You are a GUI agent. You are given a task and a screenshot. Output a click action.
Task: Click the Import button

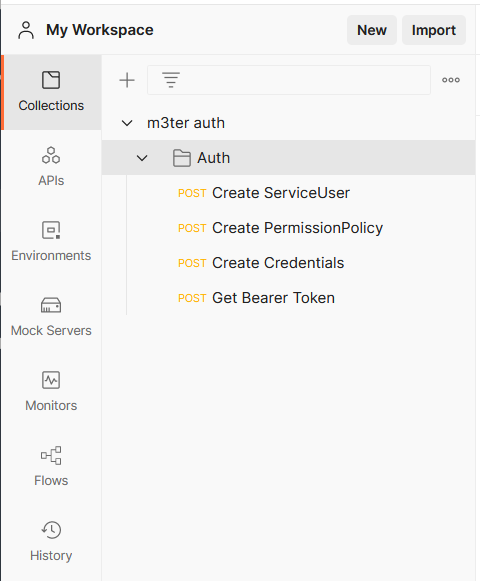[434, 30]
